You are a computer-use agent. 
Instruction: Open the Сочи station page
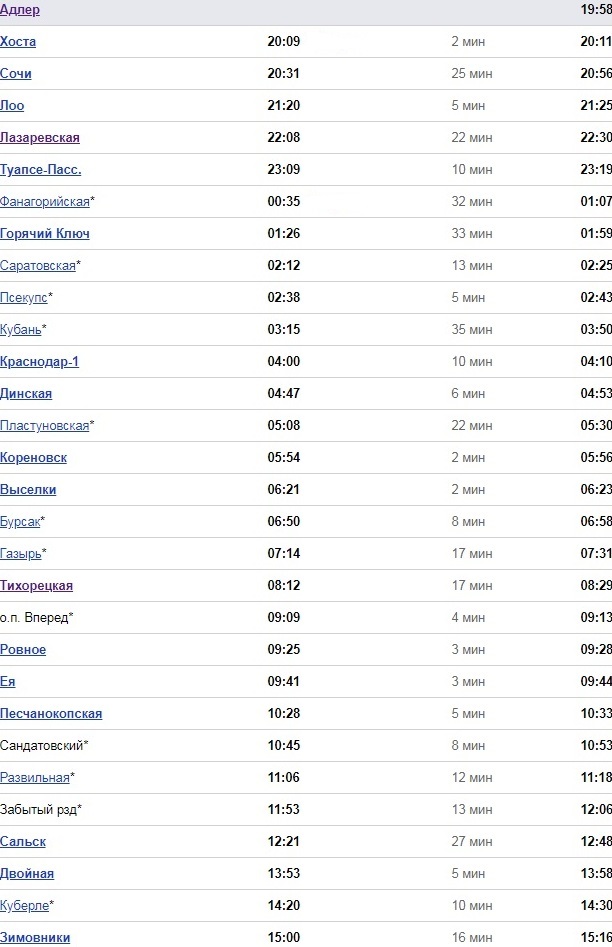[16, 74]
